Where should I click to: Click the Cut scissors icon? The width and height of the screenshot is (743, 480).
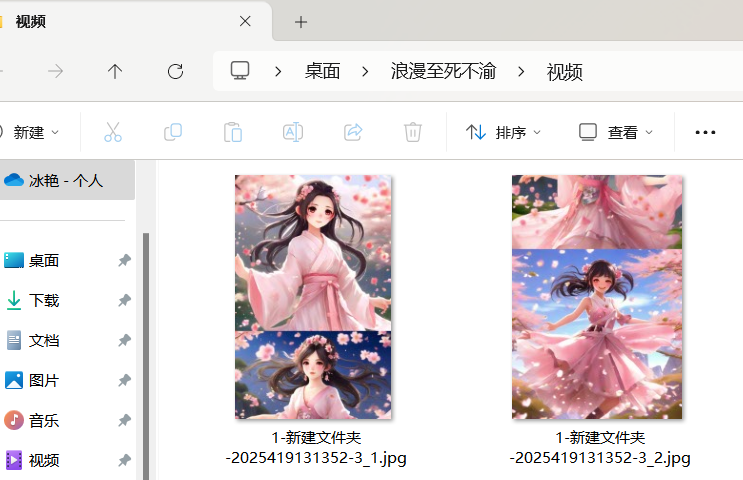coord(112,132)
